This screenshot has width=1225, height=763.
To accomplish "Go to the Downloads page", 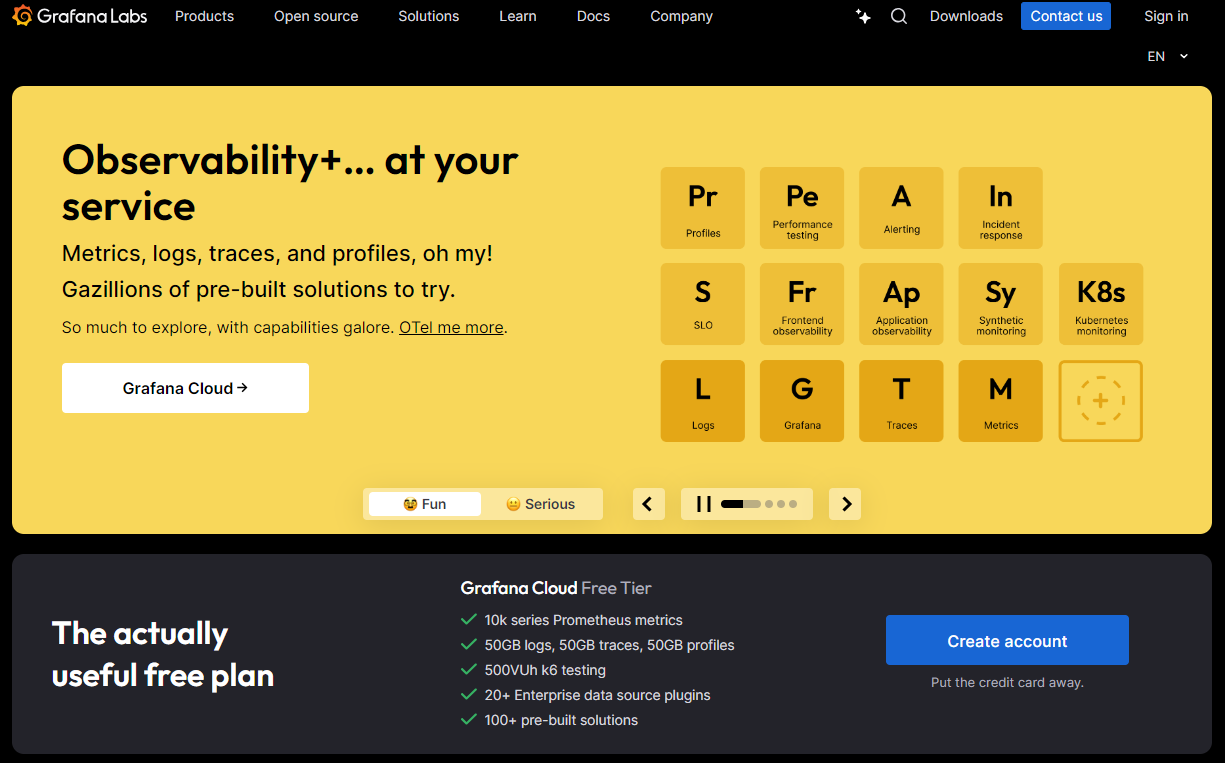I will pos(966,16).
